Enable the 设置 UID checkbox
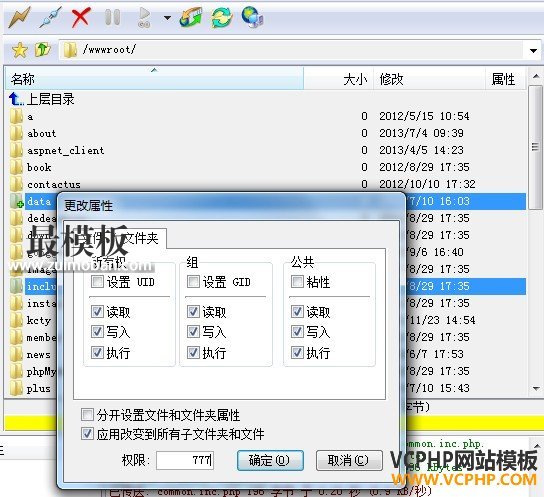The height and width of the screenshot is (497, 544). click(x=97, y=281)
